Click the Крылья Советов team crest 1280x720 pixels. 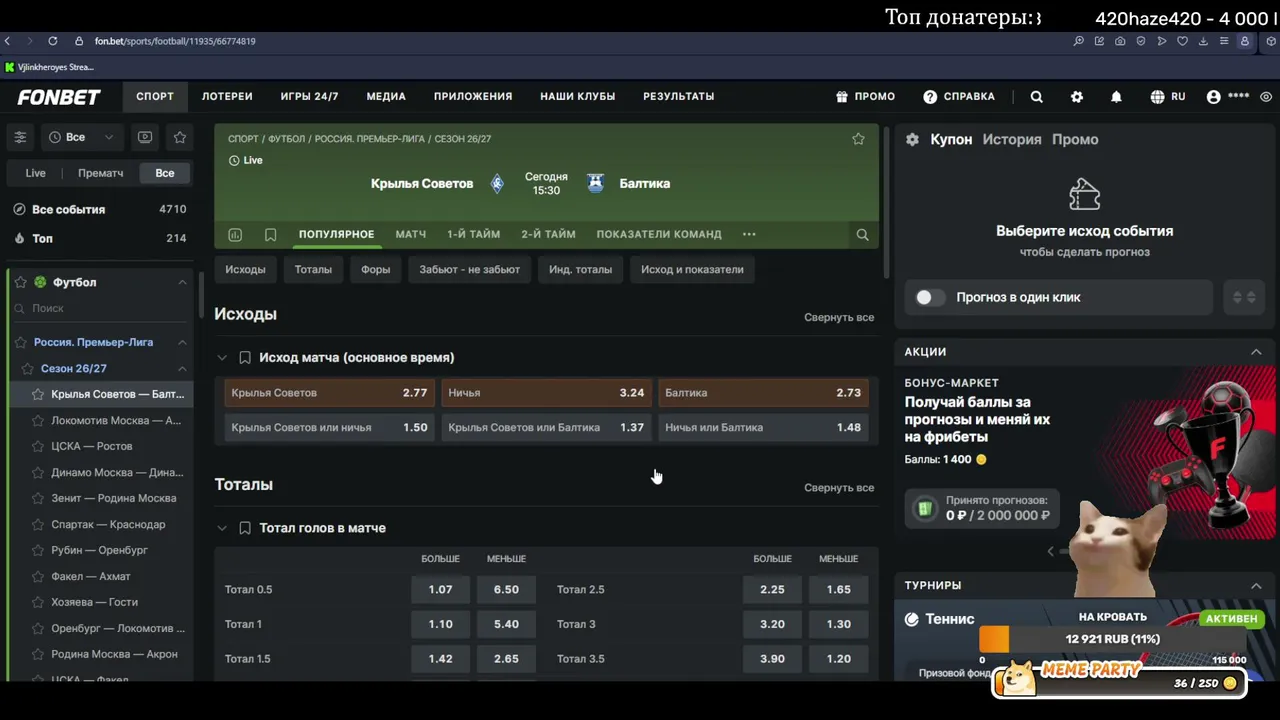[x=497, y=183]
